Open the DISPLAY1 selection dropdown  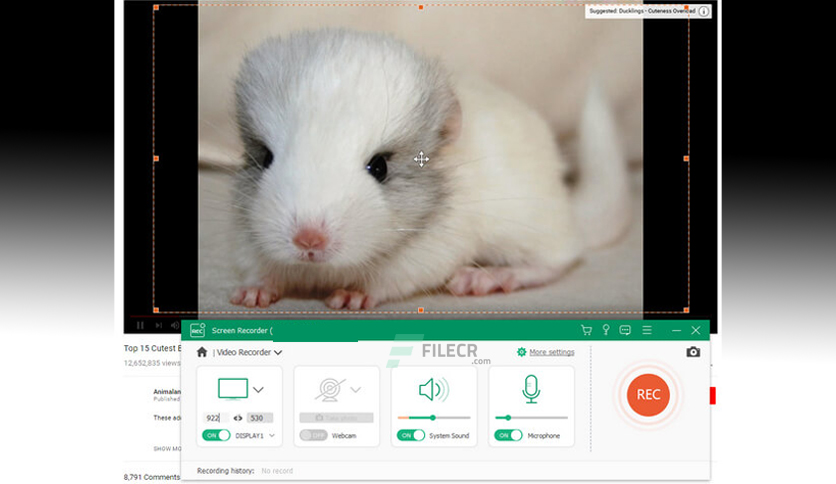point(272,435)
